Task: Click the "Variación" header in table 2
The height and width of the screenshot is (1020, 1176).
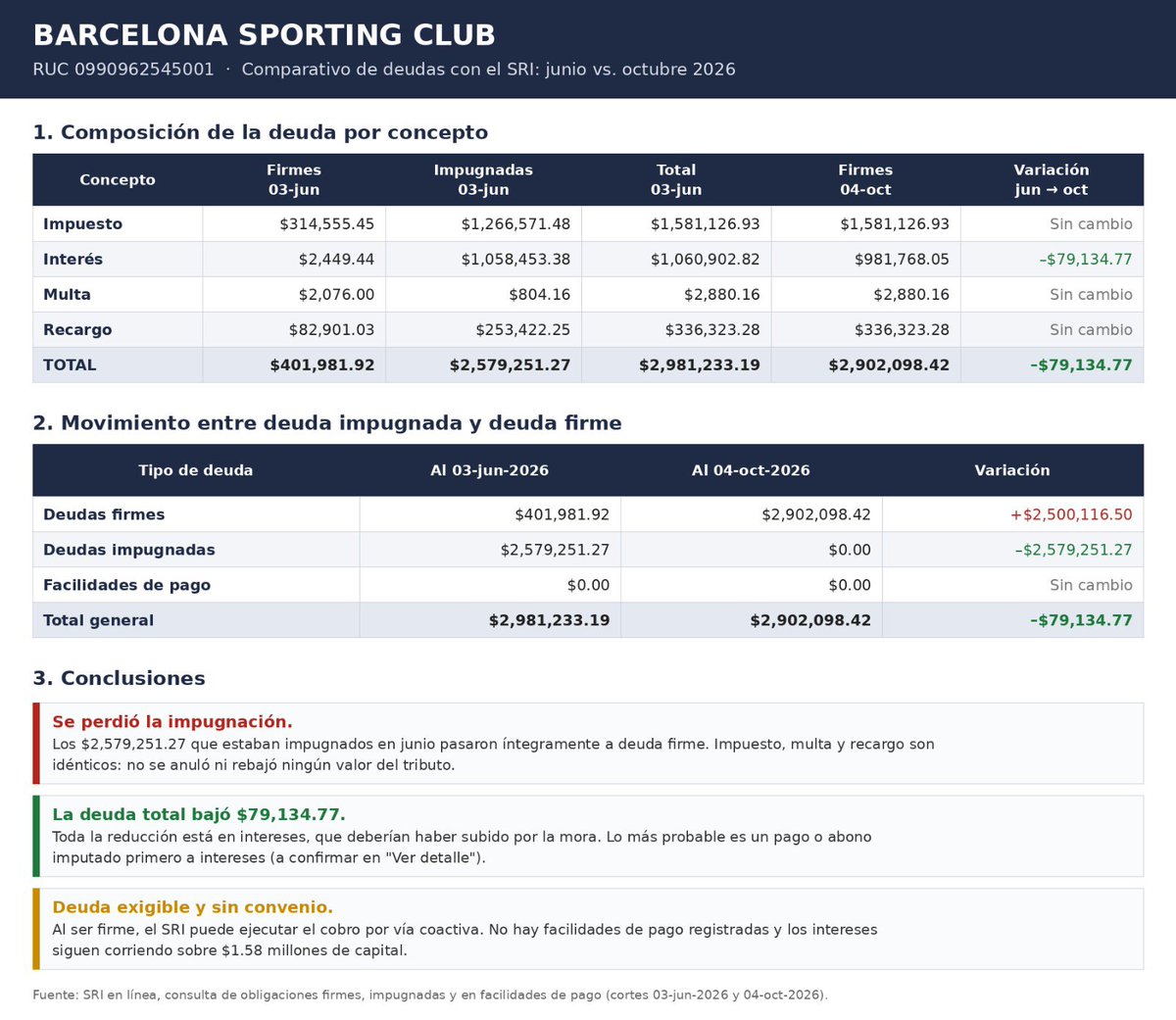Action: tap(1012, 471)
